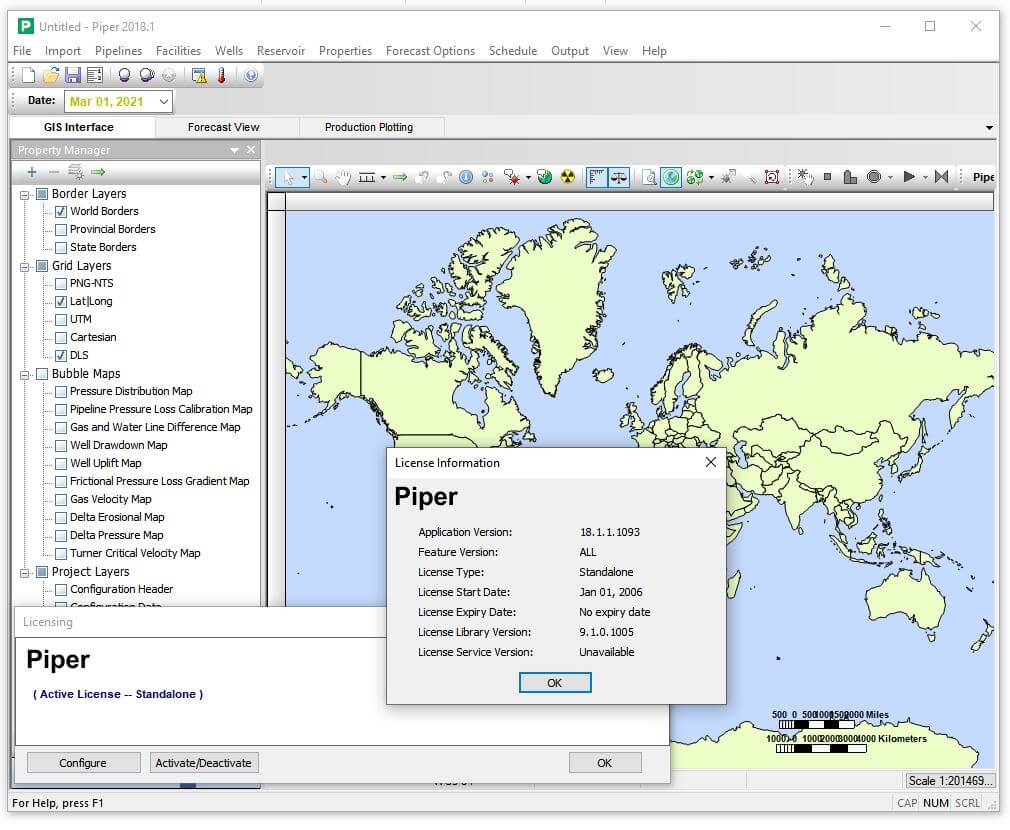Viewport: 1010px width, 830px height.
Task: Switch to the Forecast View tab
Action: tap(223, 127)
